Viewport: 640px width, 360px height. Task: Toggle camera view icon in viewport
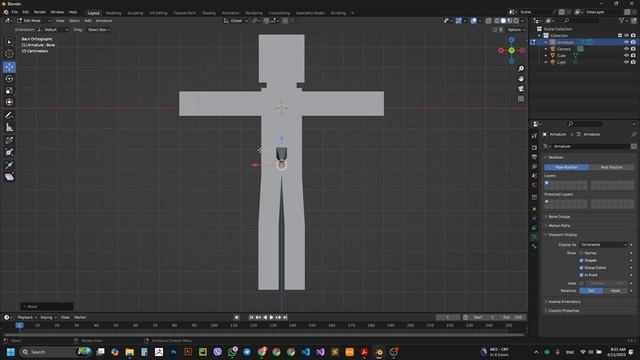coord(521,89)
